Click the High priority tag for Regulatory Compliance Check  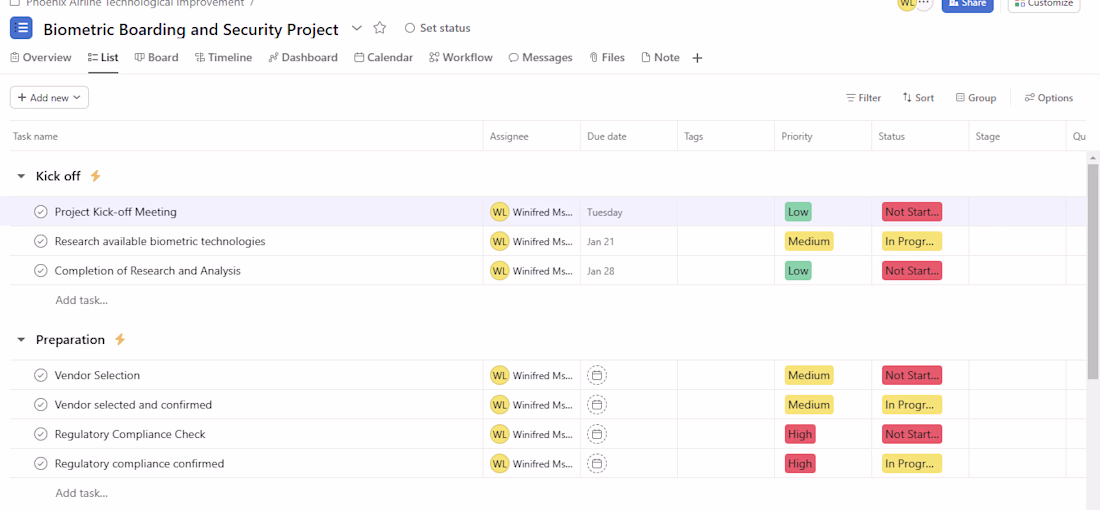(800, 434)
